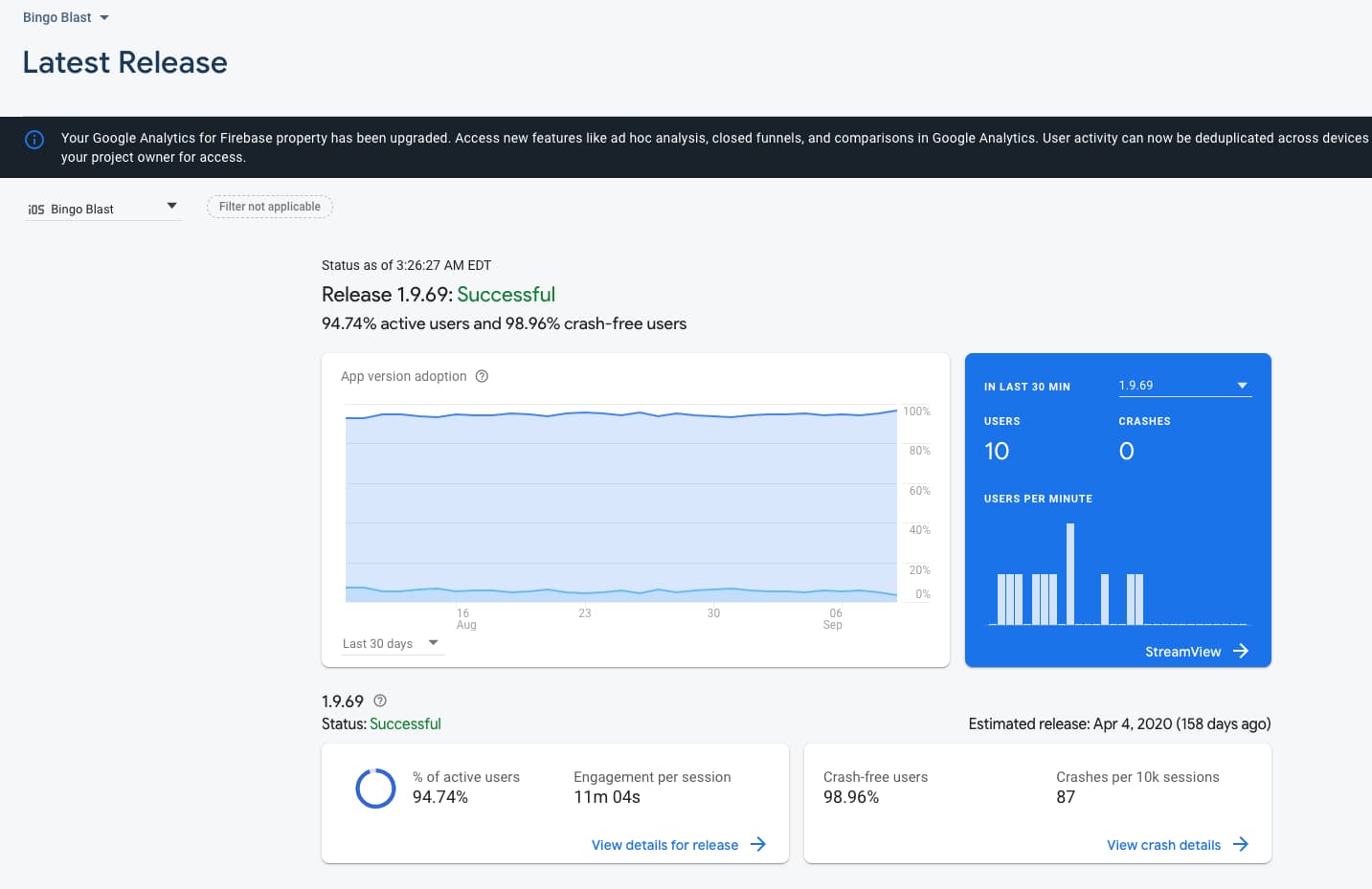This screenshot has height=889, width=1372.
Task: Open the Bingo Blast project dropdown
Action: [x=66, y=17]
